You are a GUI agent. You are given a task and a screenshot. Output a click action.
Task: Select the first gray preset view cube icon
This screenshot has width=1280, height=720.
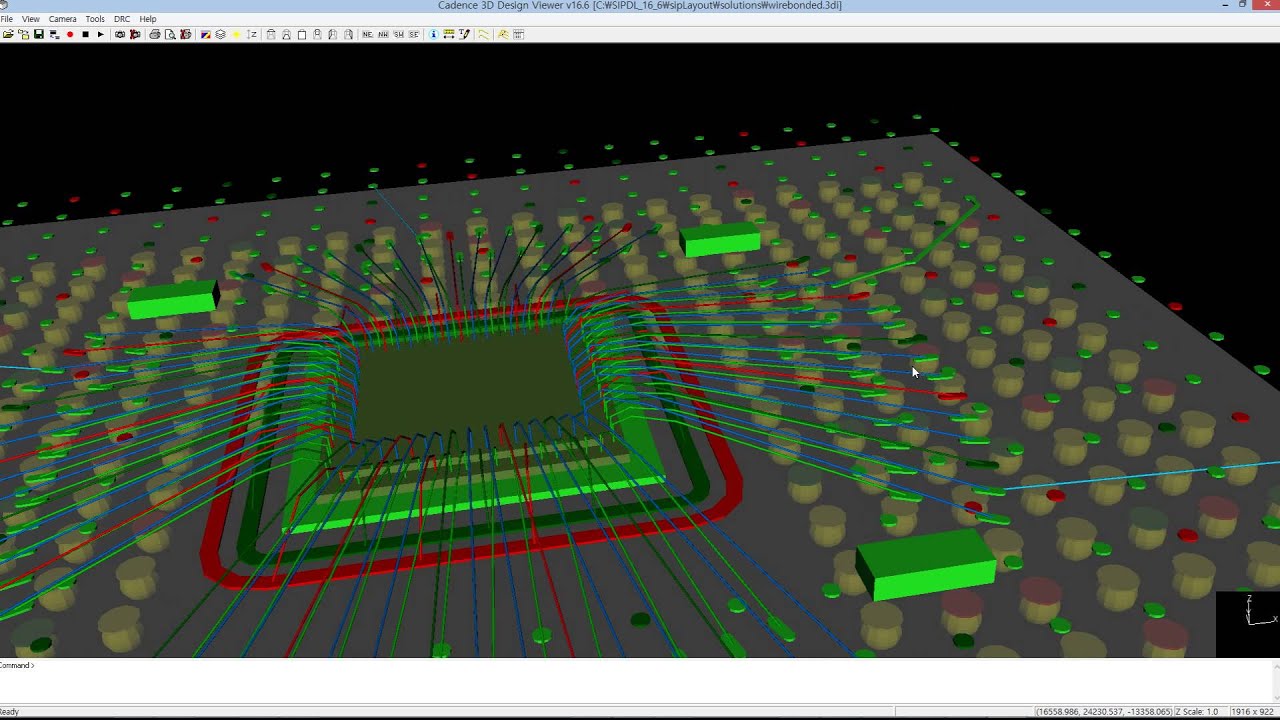click(x=271, y=34)
